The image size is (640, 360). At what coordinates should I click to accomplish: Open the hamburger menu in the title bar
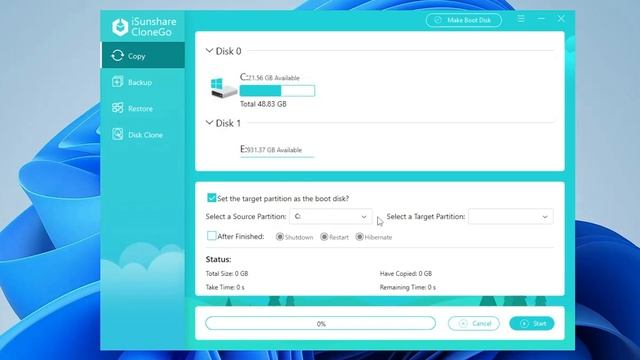click(521, 18)
